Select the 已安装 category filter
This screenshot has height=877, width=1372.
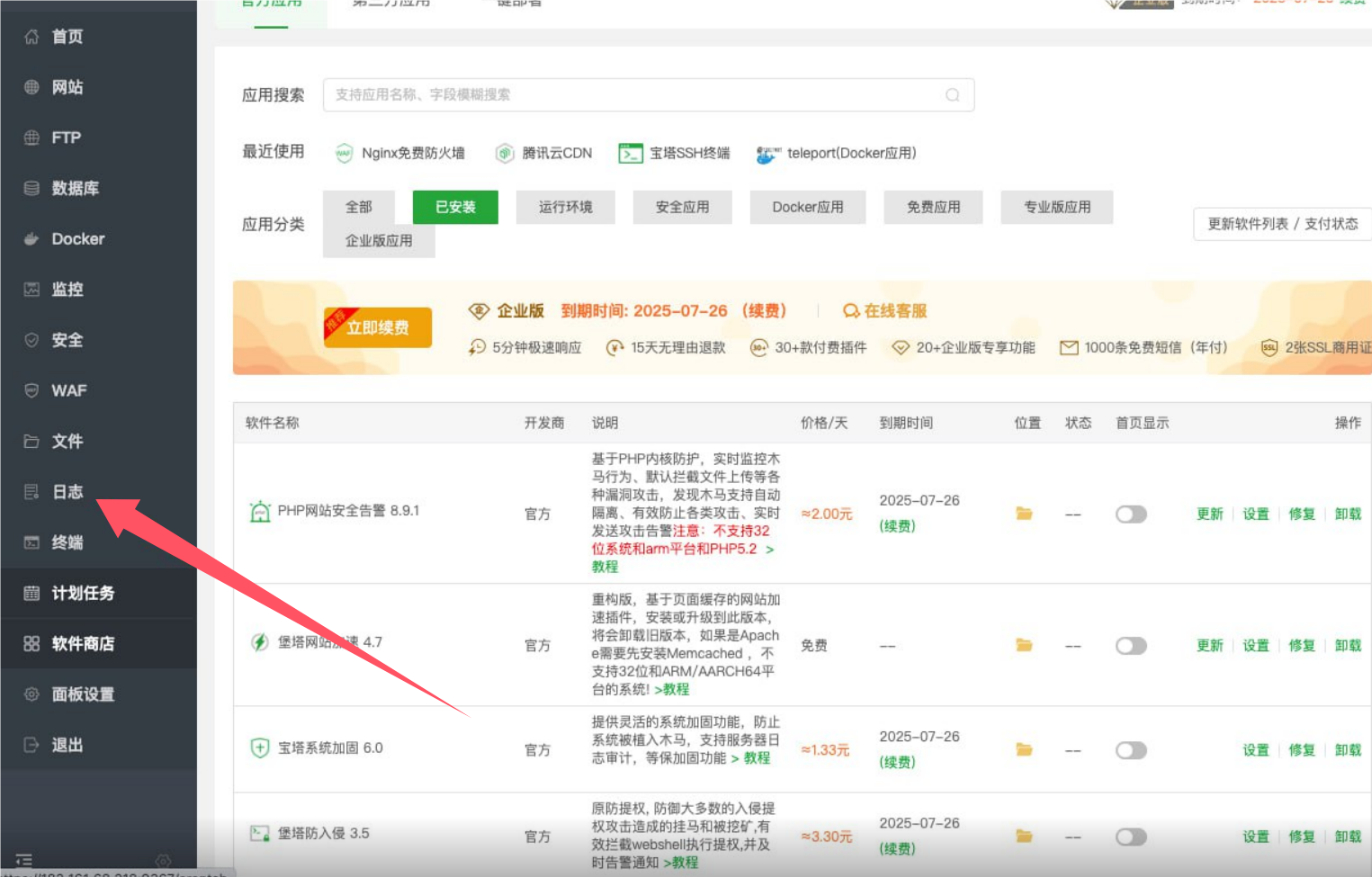(455, 207)
